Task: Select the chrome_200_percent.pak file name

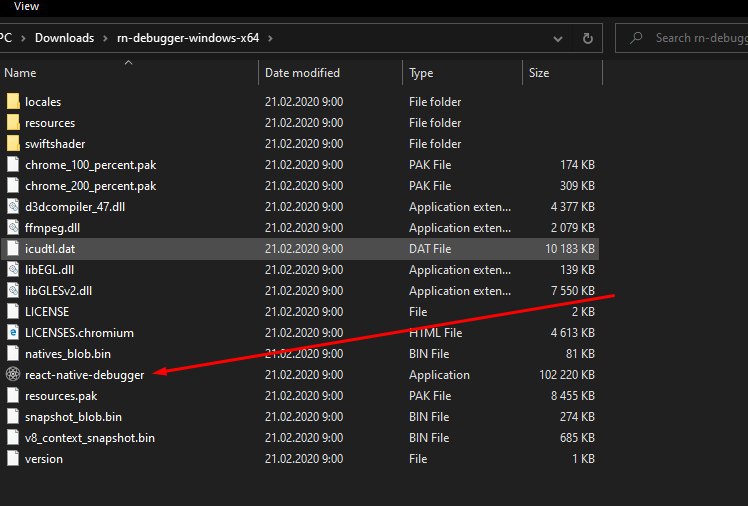Action: tap(91, 186)
